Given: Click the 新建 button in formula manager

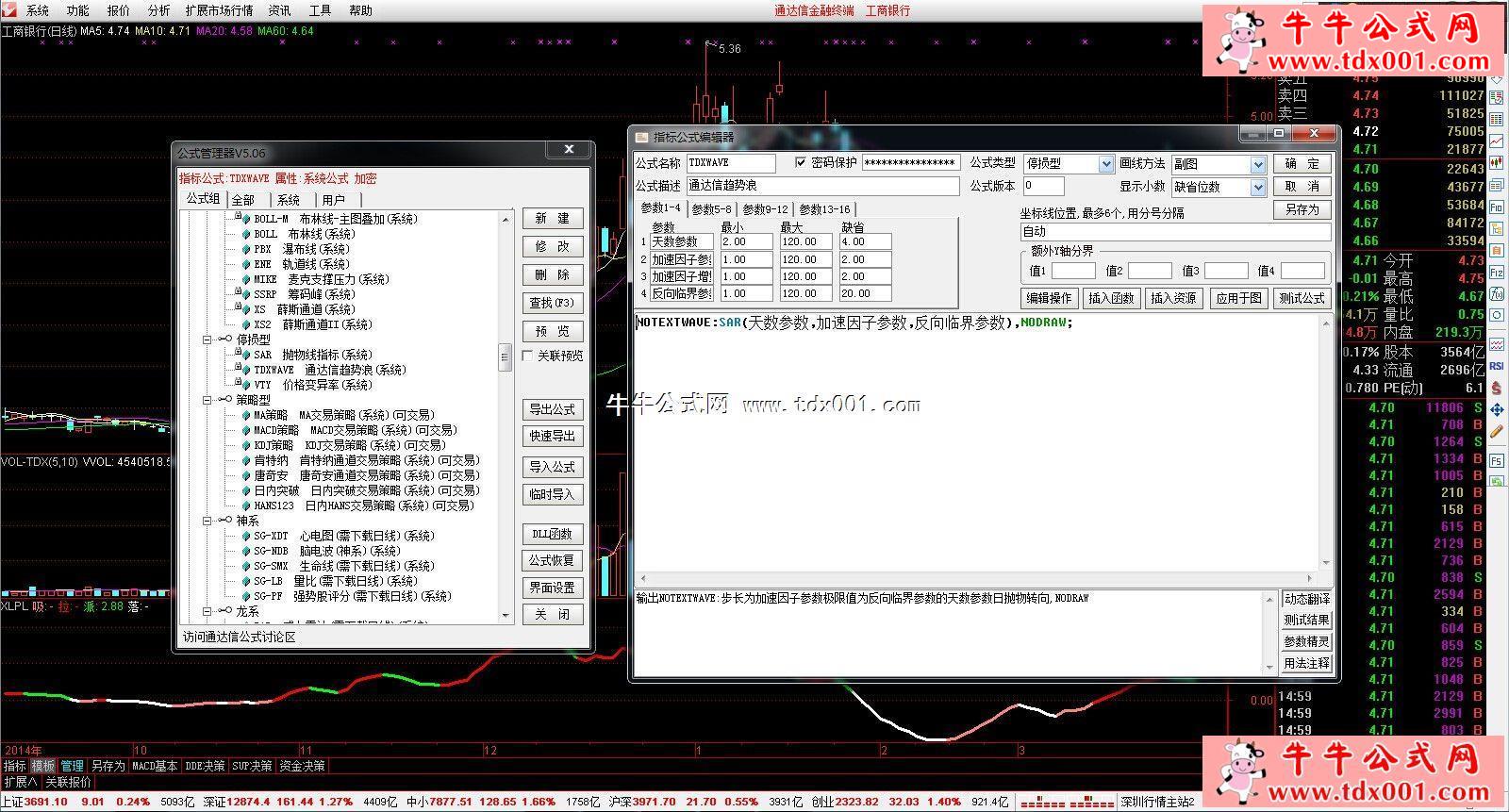Looking at the screenshot, I should coord(553,218).
